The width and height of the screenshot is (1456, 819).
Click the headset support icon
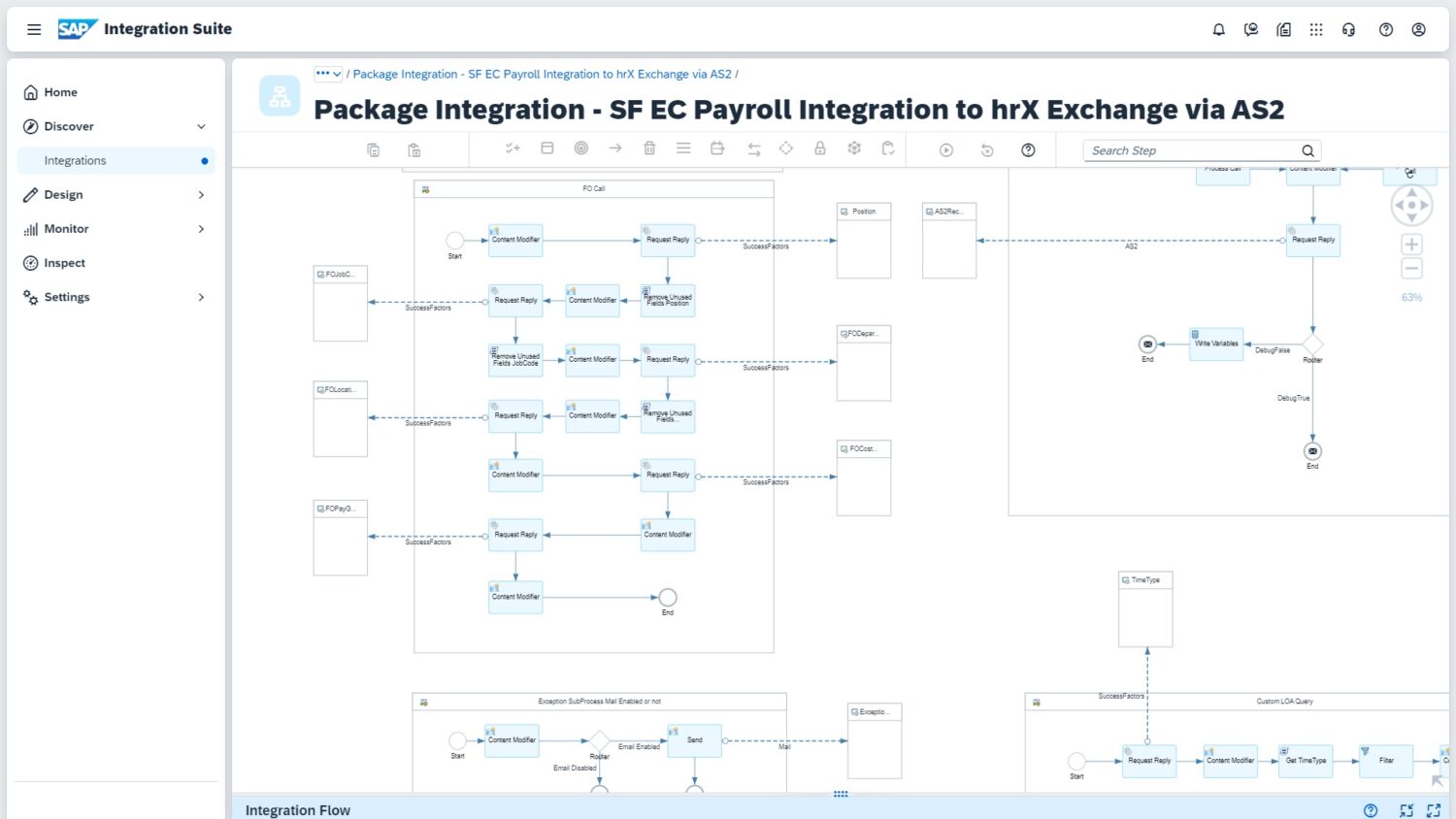click(x=1349, y=29)
